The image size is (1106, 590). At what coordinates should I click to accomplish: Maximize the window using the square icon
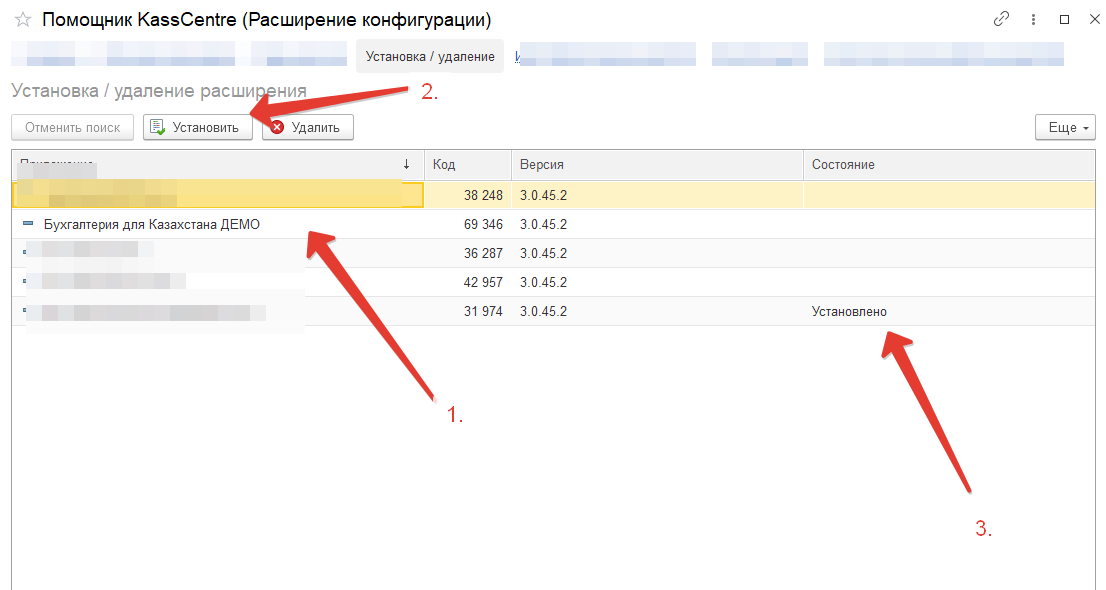[x=1064, y=19]
